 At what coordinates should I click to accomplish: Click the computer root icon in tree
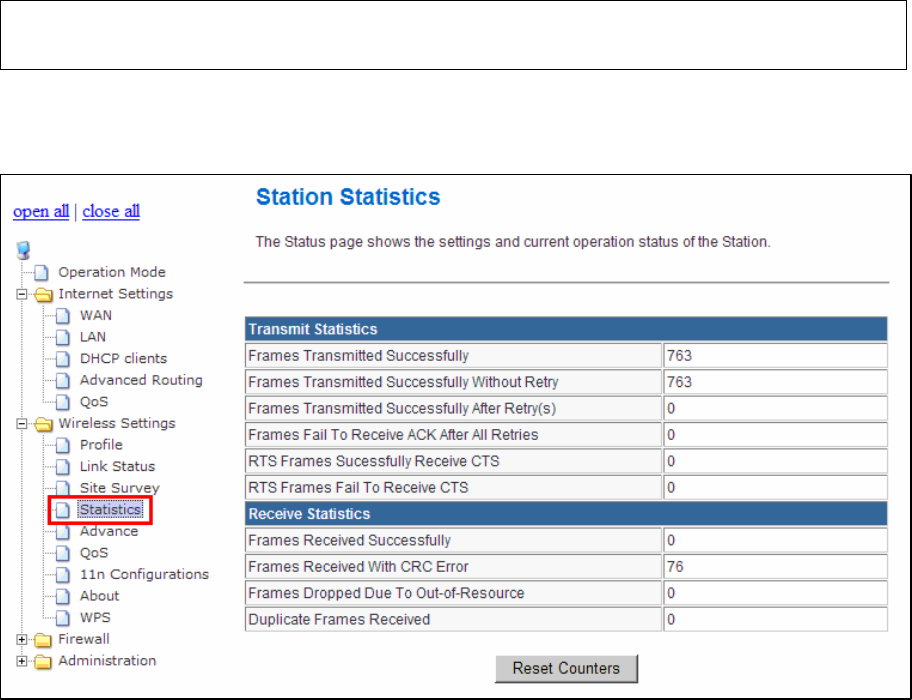[x=23, y=251]
